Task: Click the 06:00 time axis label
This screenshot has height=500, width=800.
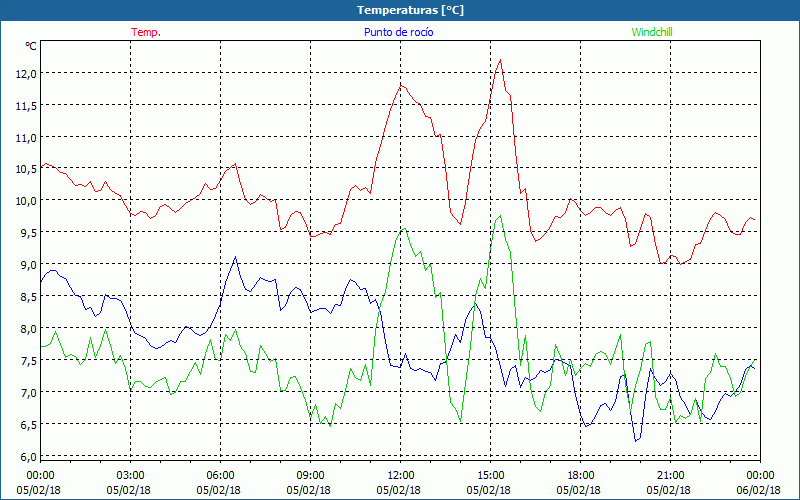Action: click(220, 476)
